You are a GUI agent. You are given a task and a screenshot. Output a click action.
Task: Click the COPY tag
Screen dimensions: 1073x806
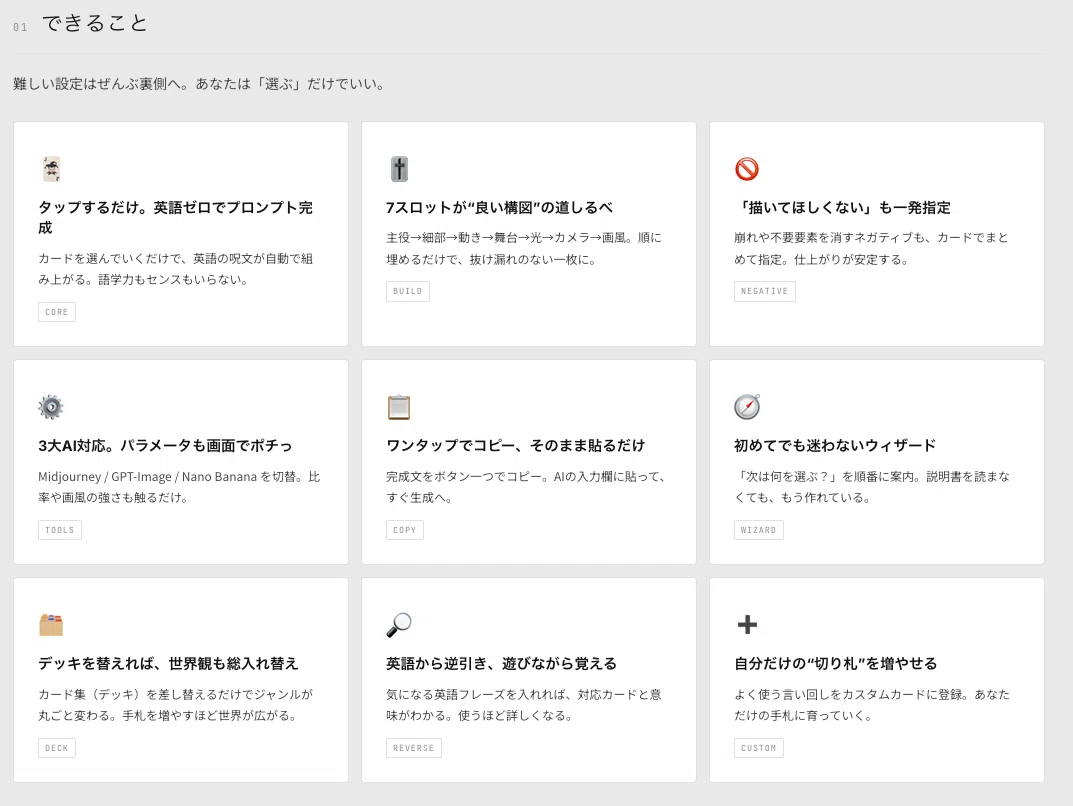(x=404, y=530)
